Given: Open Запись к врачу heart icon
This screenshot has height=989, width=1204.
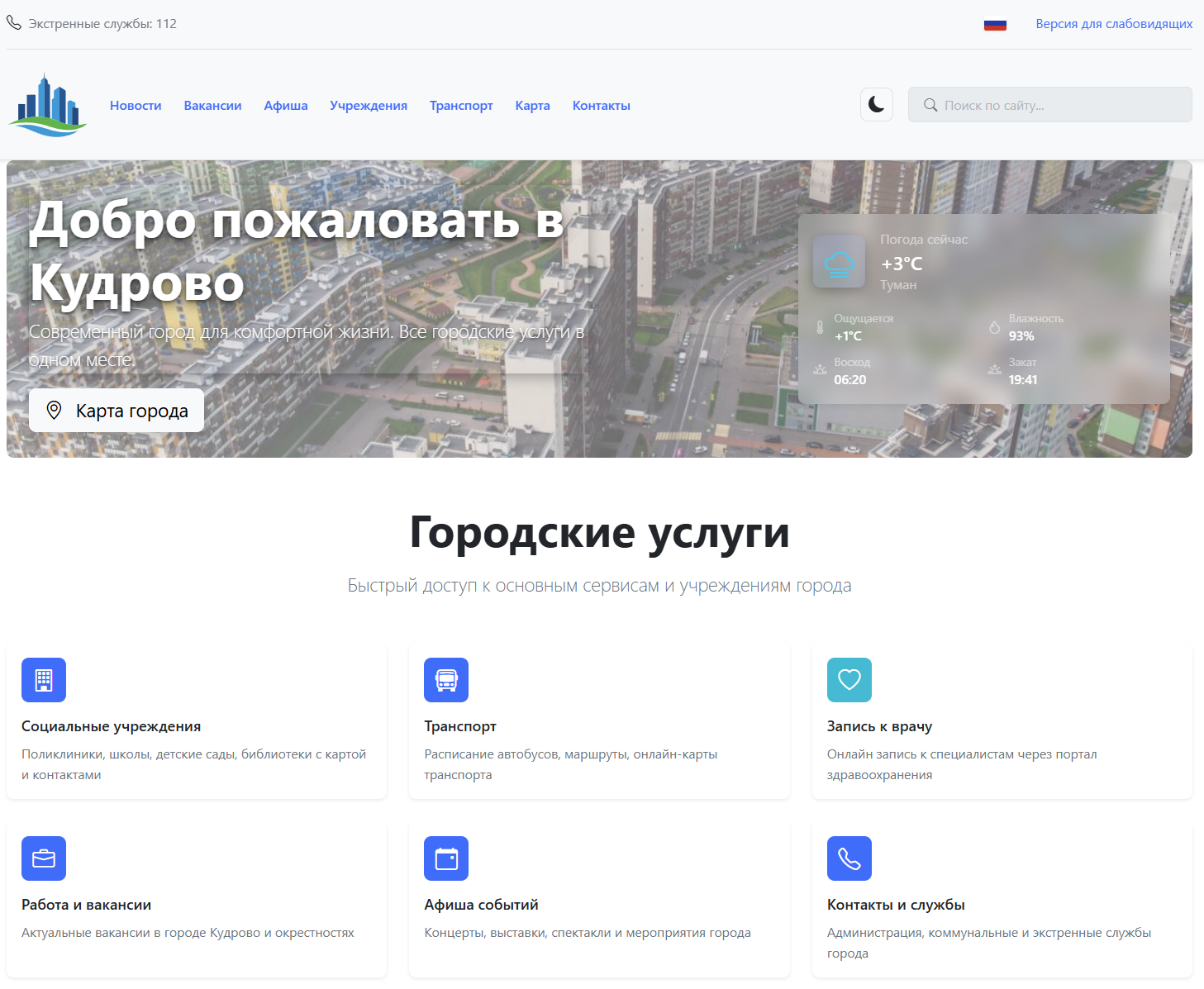Looking at the screenshot, I should click(x=849, y=680).
